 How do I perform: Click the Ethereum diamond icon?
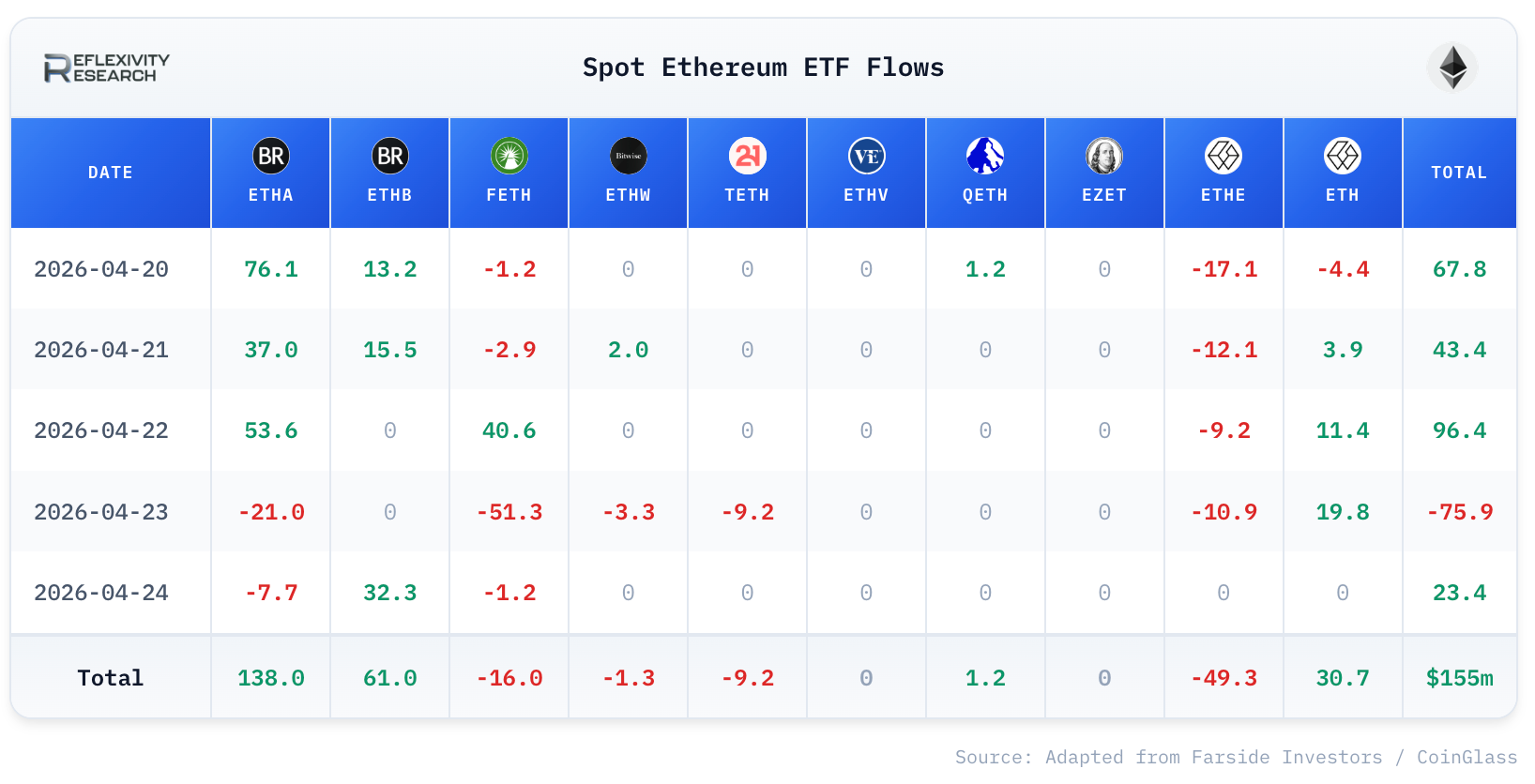1452,68
